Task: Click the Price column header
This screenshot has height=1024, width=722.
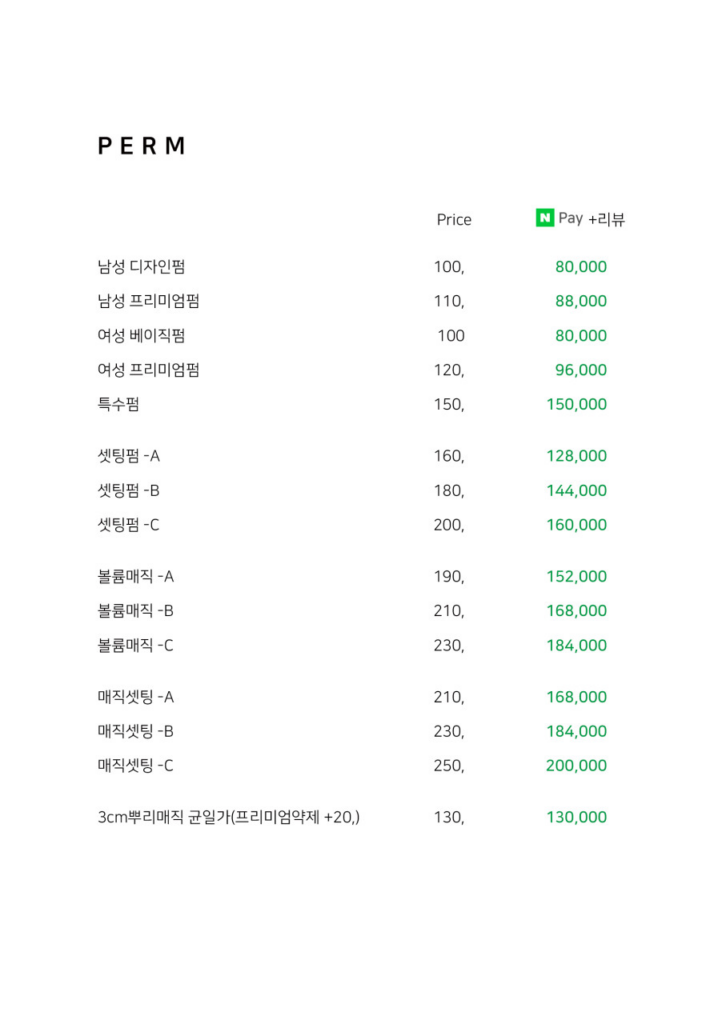Action: pos(454,219)
